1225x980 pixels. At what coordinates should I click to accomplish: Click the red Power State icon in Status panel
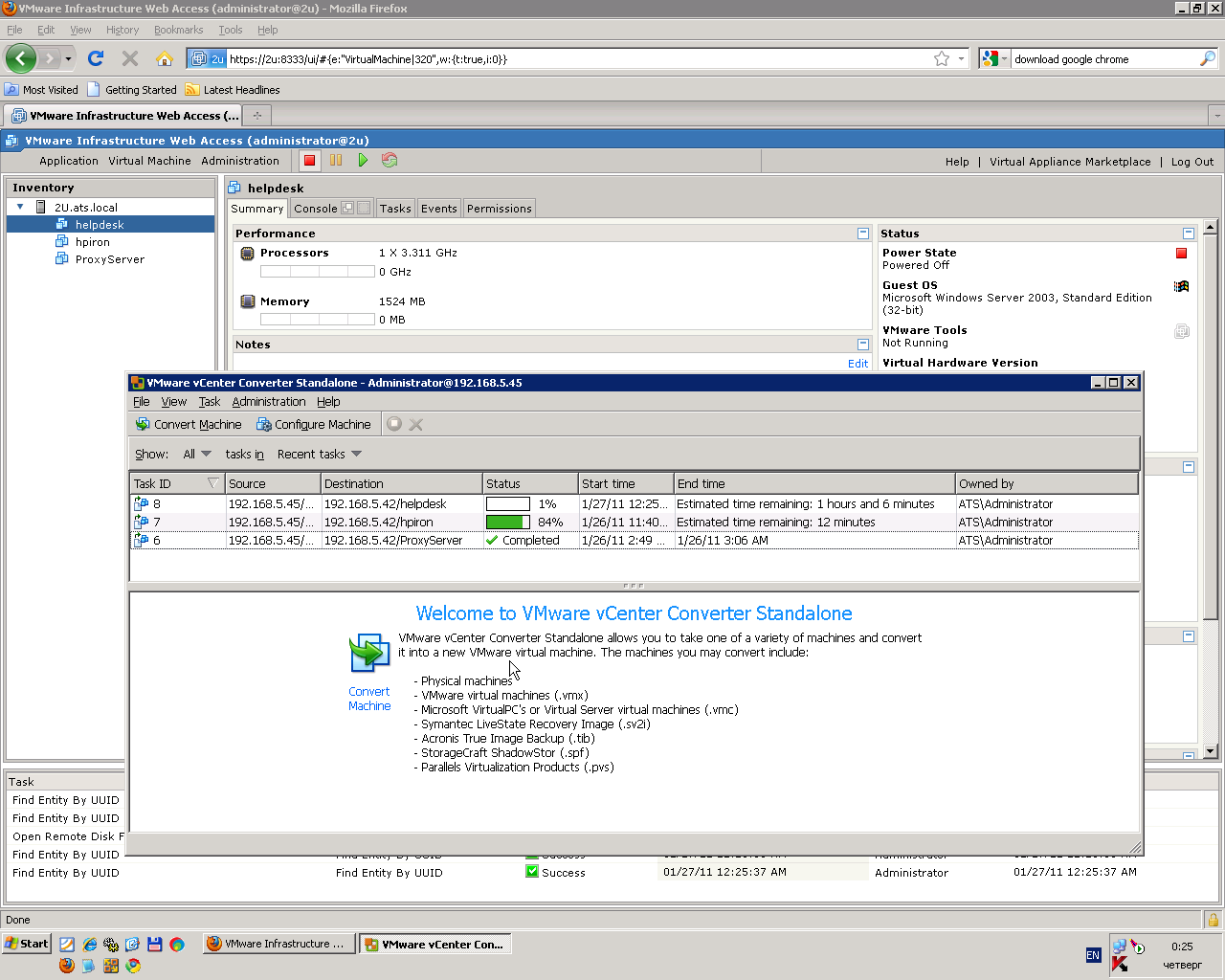[x=1181, y=254]
